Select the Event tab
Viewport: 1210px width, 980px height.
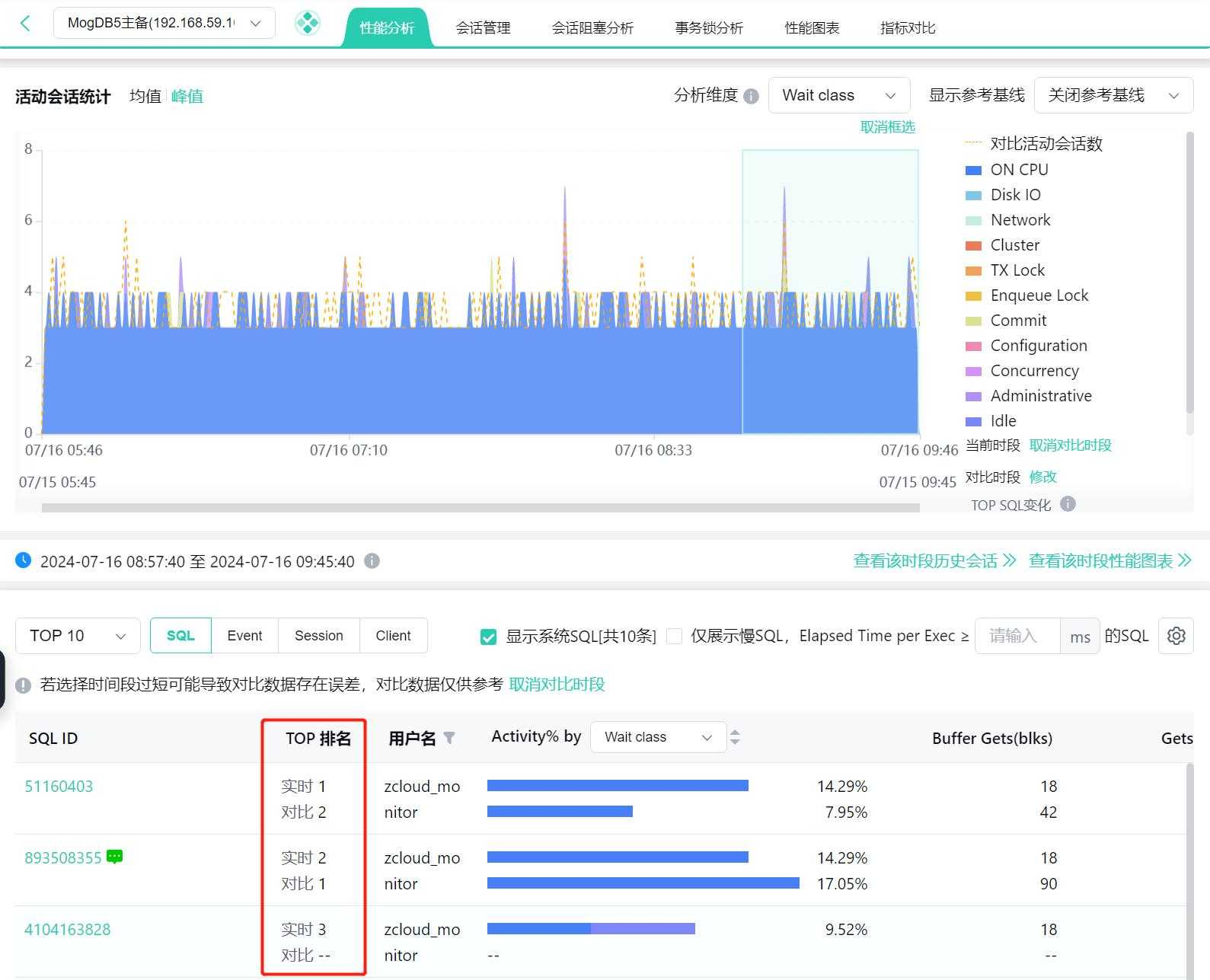click(x=244, y=636)
